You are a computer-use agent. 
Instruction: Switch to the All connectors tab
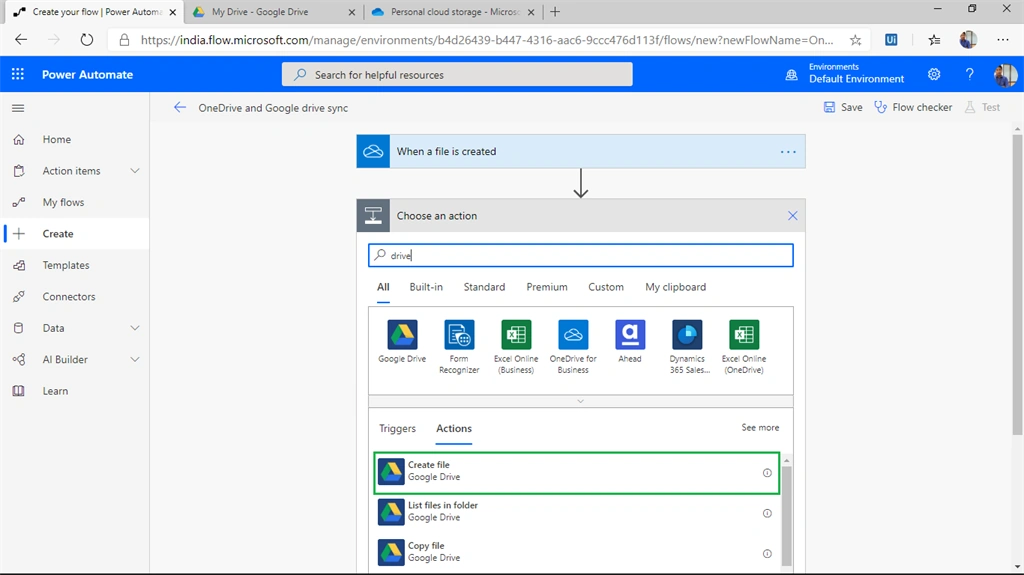pyautogui.click(x=383, y=287)
